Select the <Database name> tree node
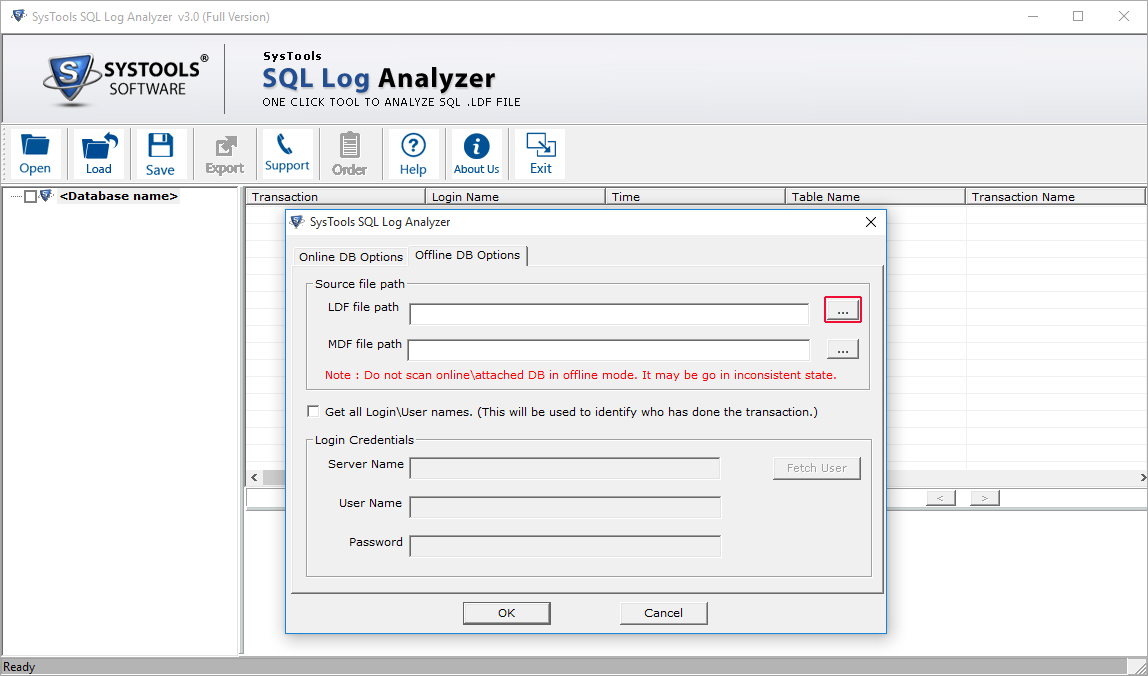 click(x=119, y=196)
